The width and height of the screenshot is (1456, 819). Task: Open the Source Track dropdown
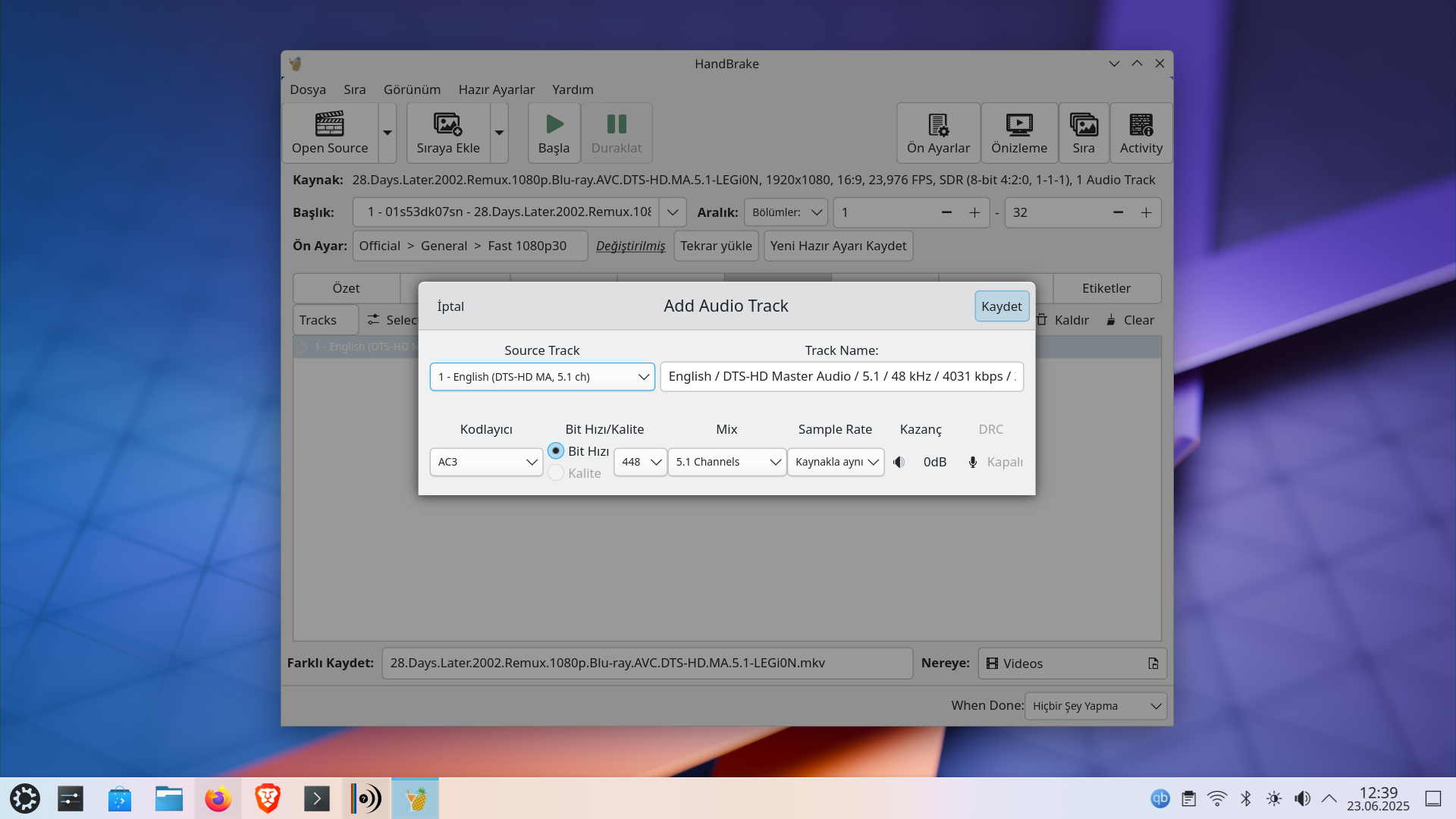(542, 377)
